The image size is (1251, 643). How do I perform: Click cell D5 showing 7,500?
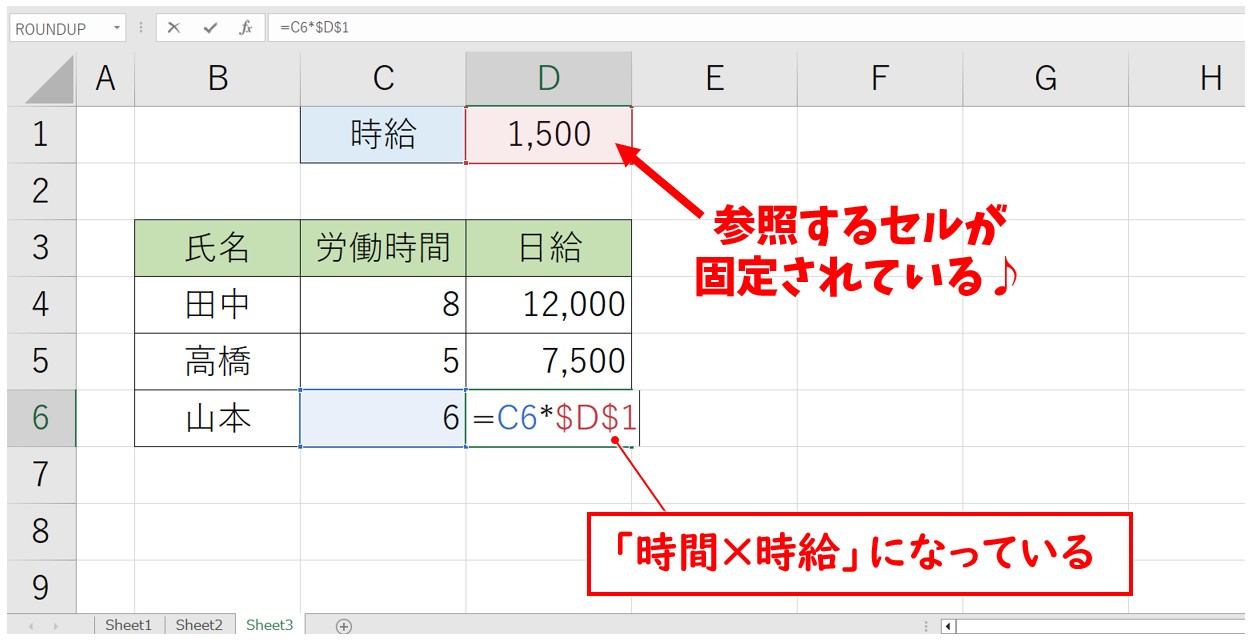point(549,361)
